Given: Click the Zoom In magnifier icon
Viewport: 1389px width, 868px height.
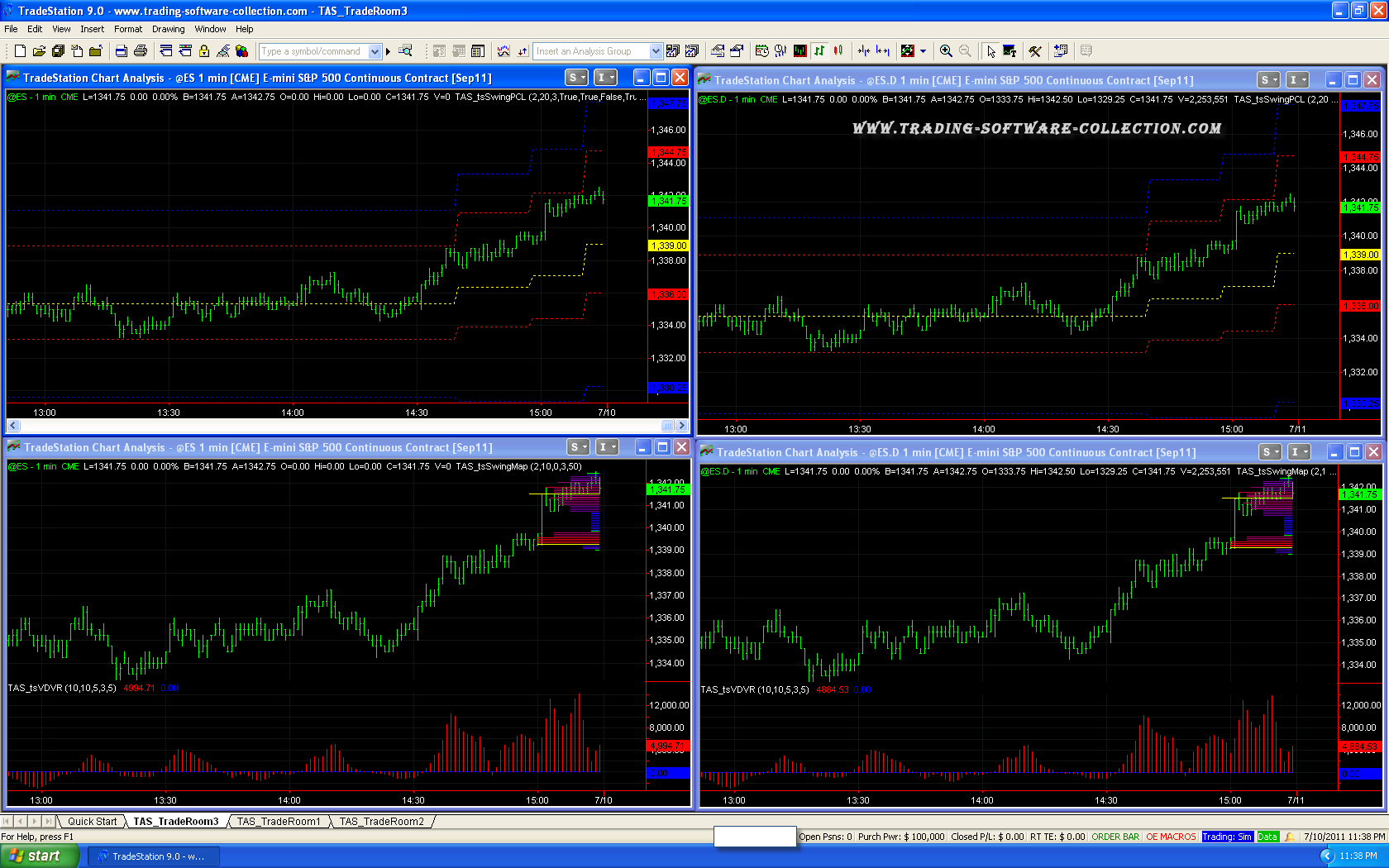Looking at the screenshot, I should click(946, 51).
